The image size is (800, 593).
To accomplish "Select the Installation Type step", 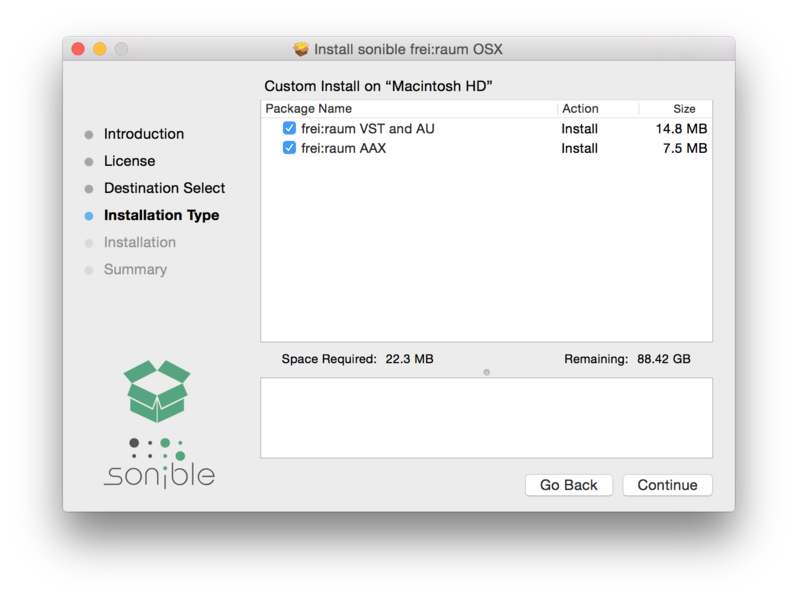I will tap(162, 215).
